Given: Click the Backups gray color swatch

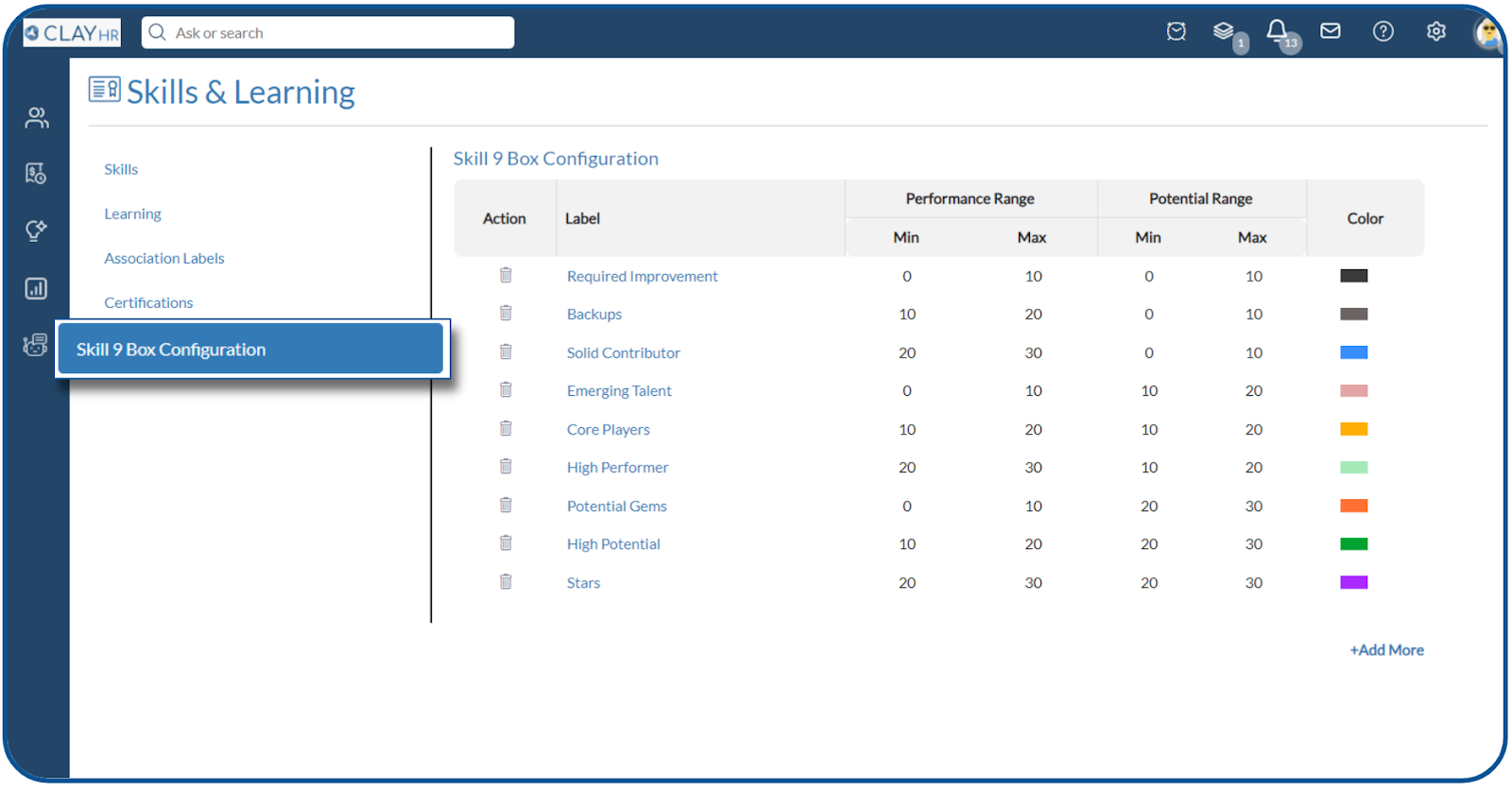Looking at the screenshot, I should coord(1354,314).
